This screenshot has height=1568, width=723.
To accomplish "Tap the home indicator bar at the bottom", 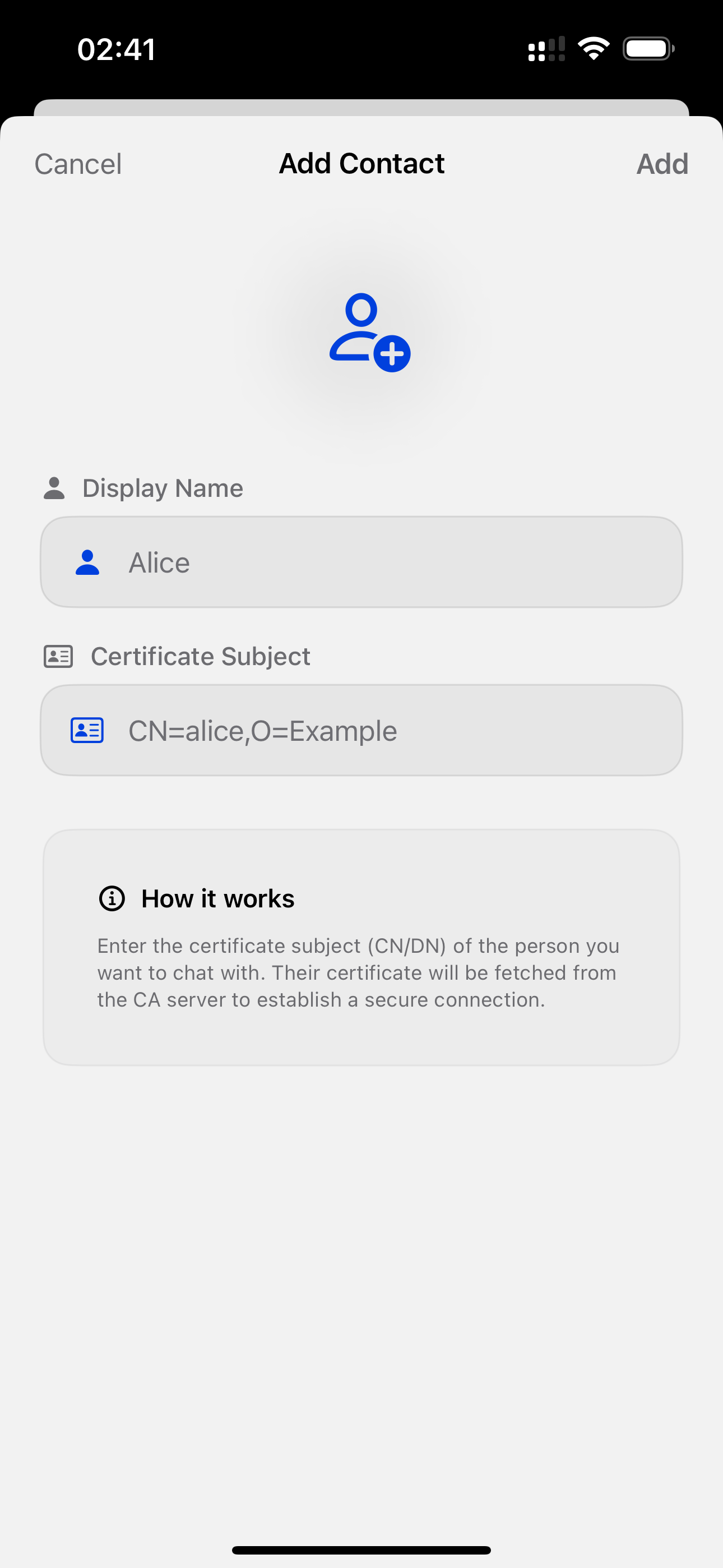I will coord(361,1549).
